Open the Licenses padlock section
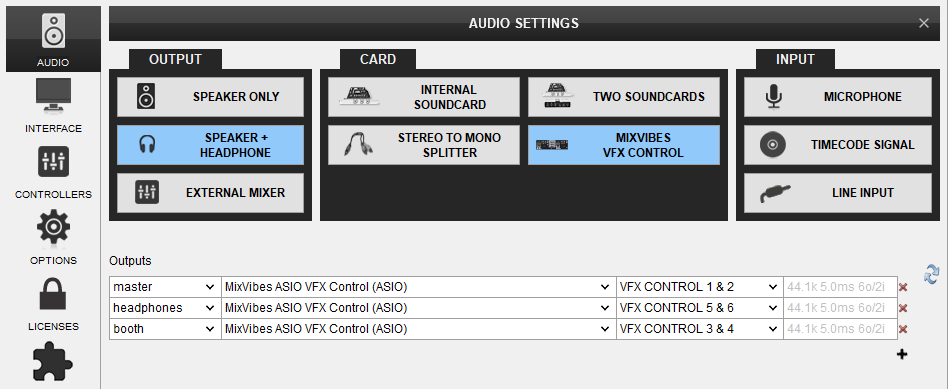This screenshot has height=389, width=948. pyautogui.click(x=53, y=304)
